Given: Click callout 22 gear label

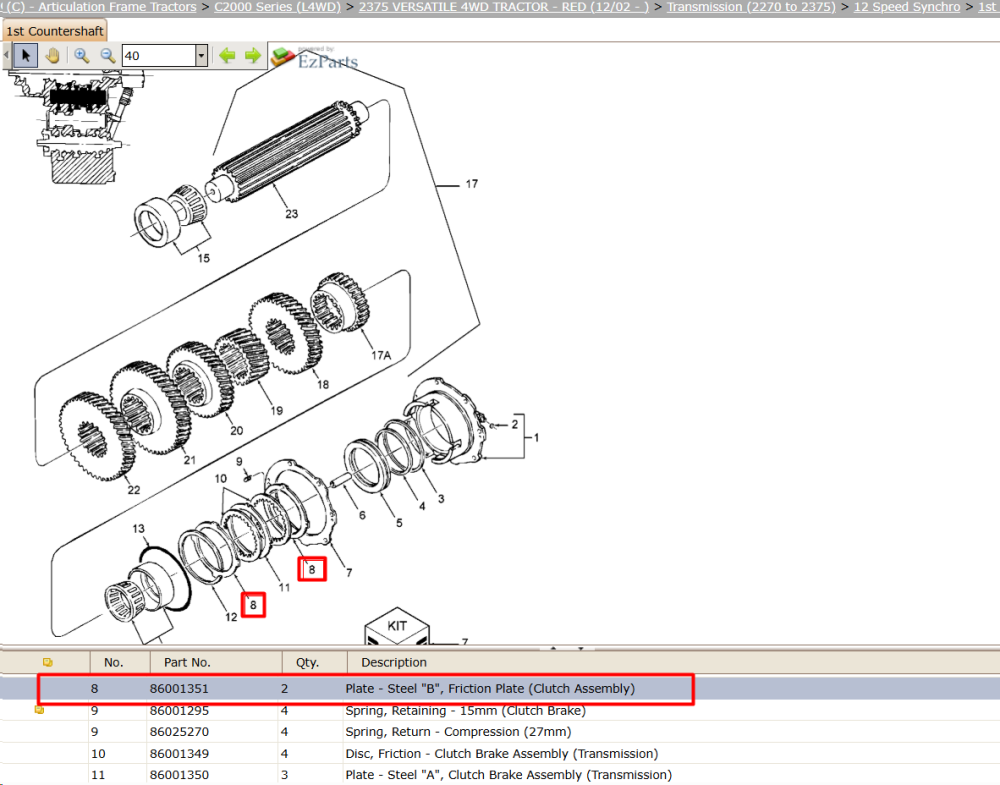Looking at the screenshot, I should [x=133, y=490].
